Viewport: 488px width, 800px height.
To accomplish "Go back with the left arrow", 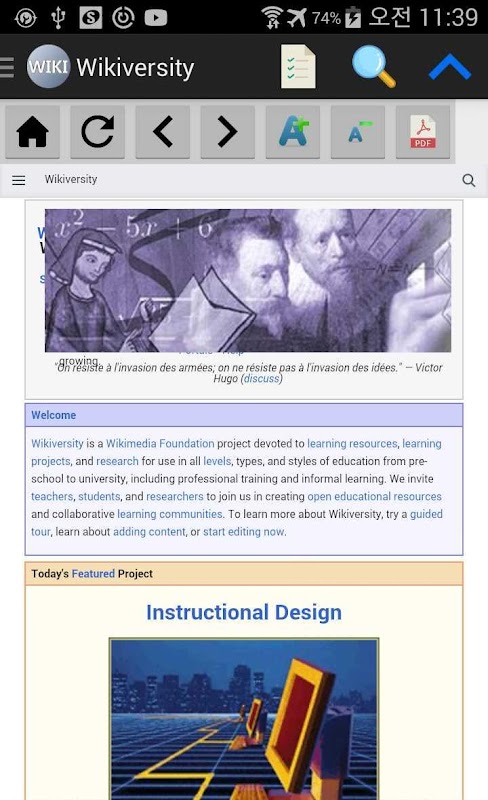I will click(162, 132).
